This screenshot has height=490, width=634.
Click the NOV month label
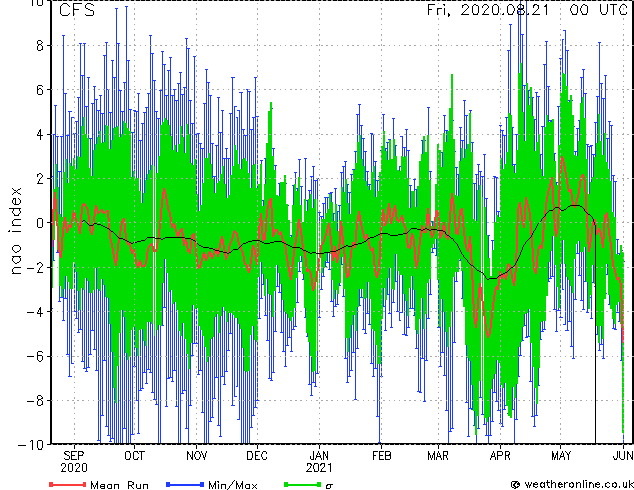click(197, 456)
